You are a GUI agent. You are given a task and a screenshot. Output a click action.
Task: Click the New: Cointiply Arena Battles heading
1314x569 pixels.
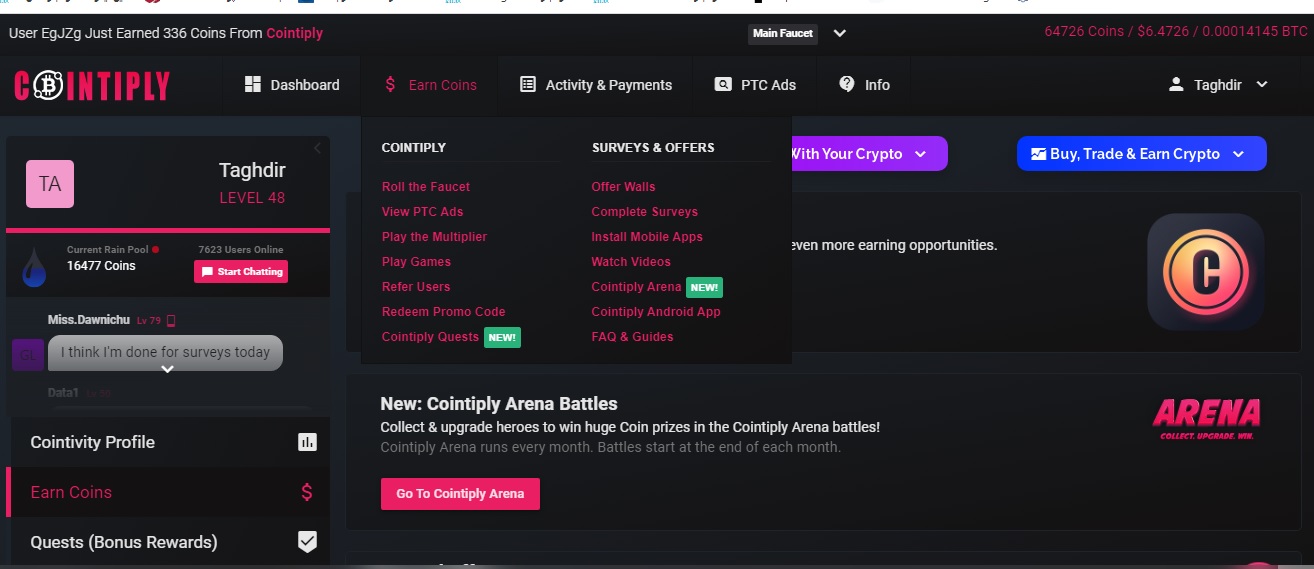(499, 404)
